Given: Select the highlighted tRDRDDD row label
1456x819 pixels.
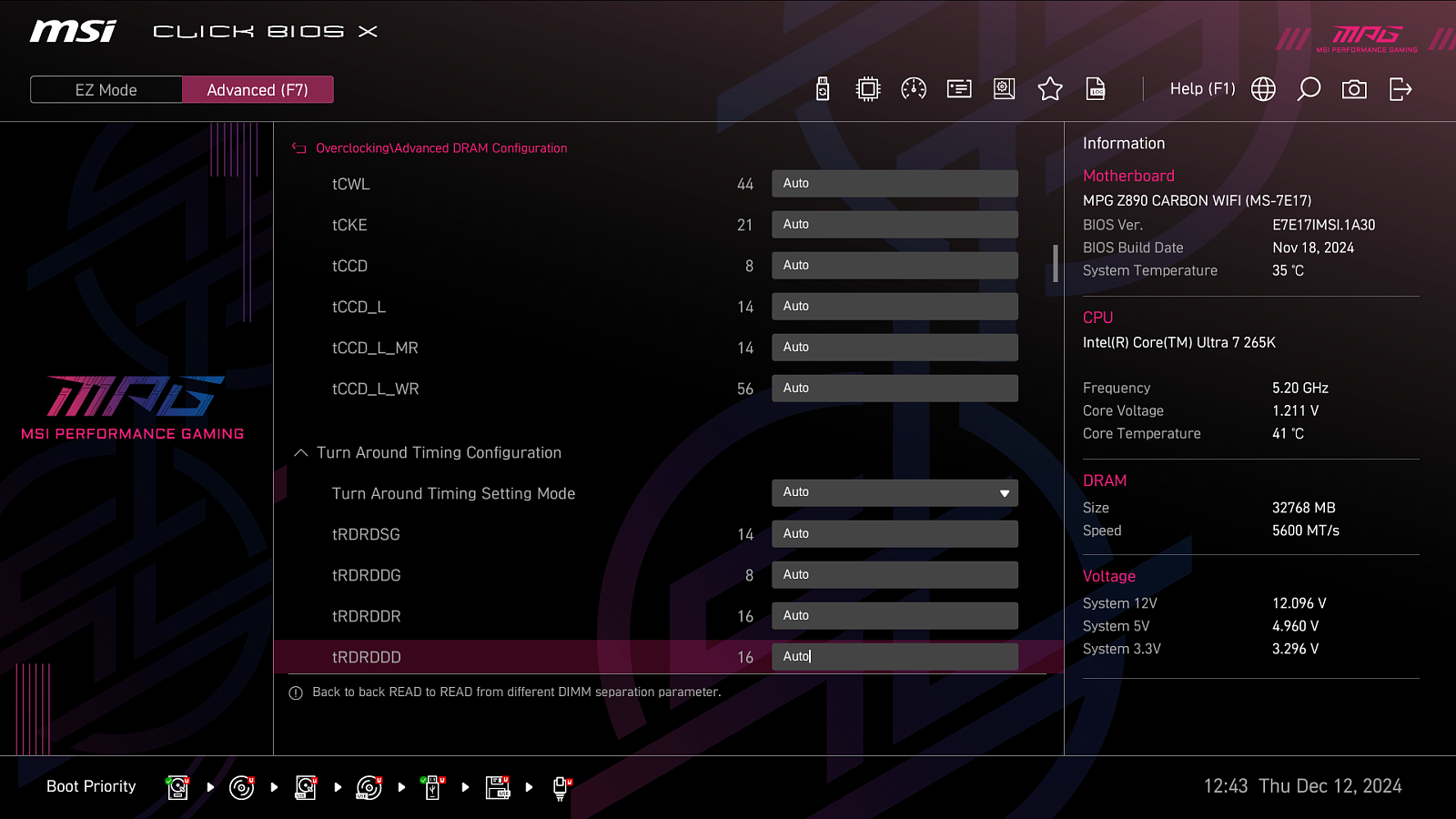Looking at the screenshot, I should click(x=366, y=657).
